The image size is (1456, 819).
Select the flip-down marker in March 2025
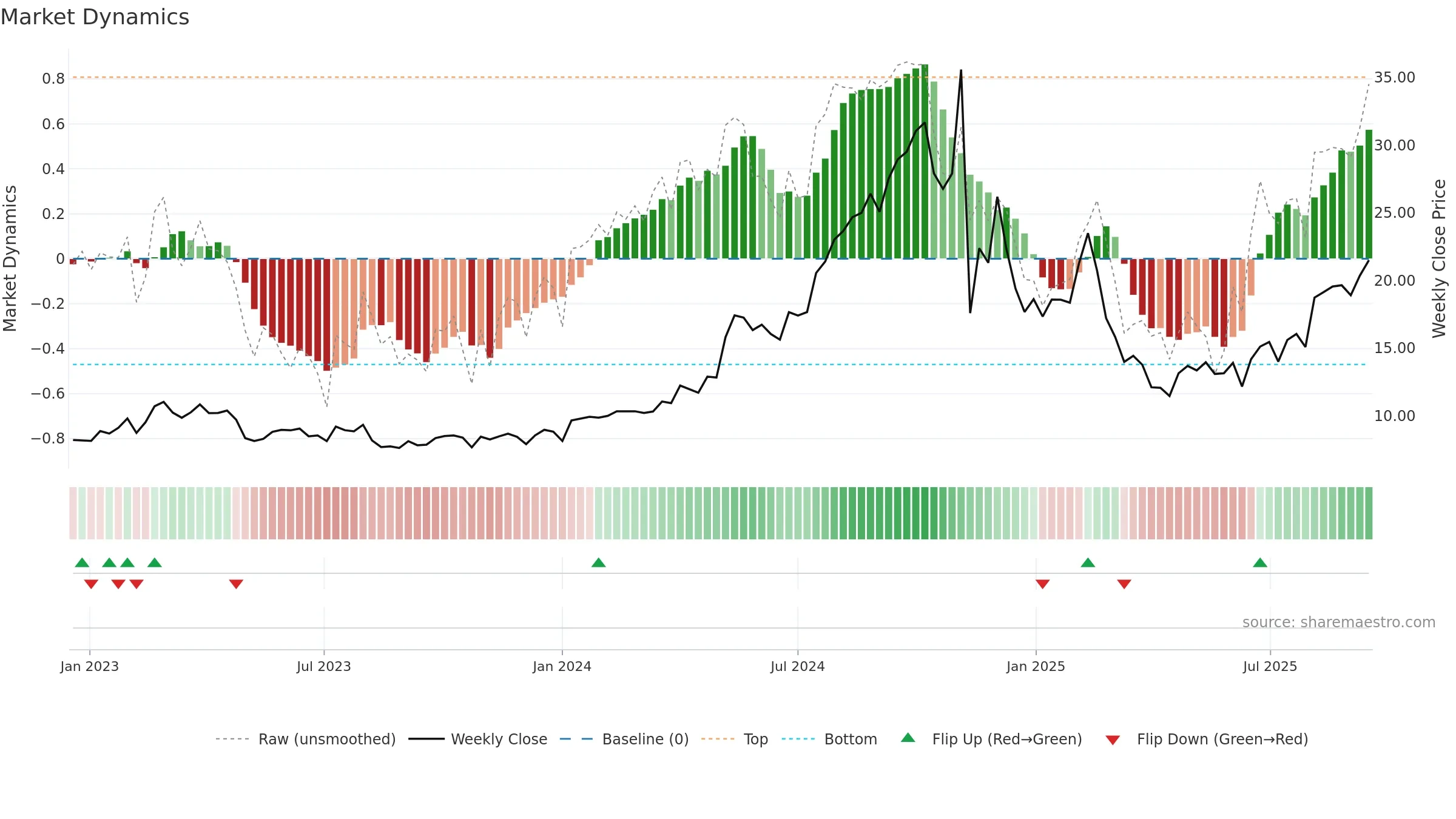tap(1124, 584)
